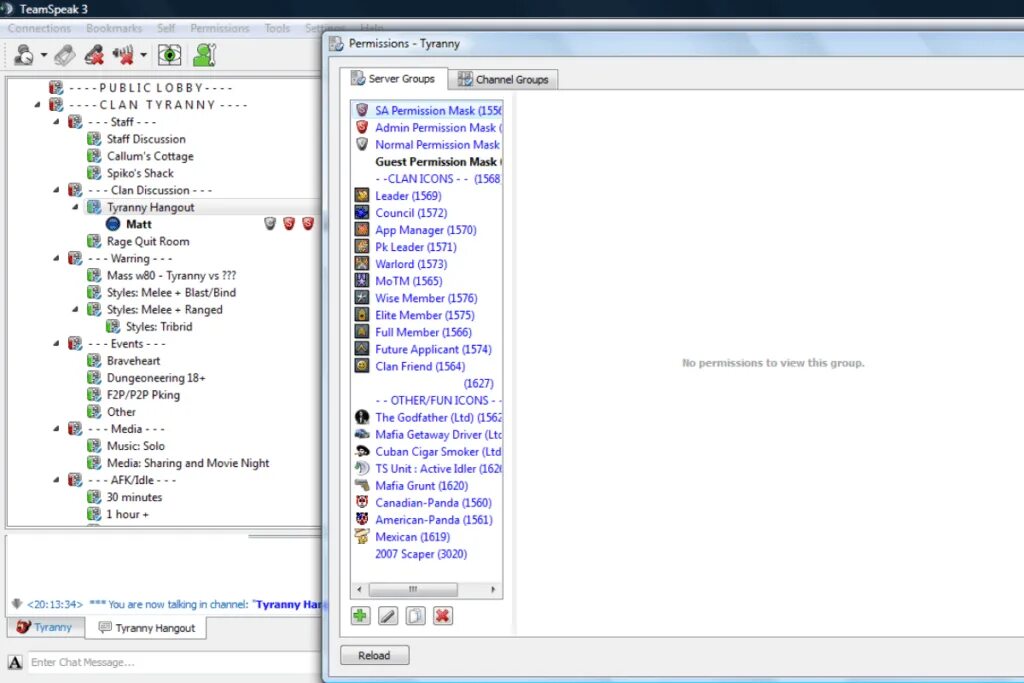Select the MoTM (1565) group icon

coord(362,280)
